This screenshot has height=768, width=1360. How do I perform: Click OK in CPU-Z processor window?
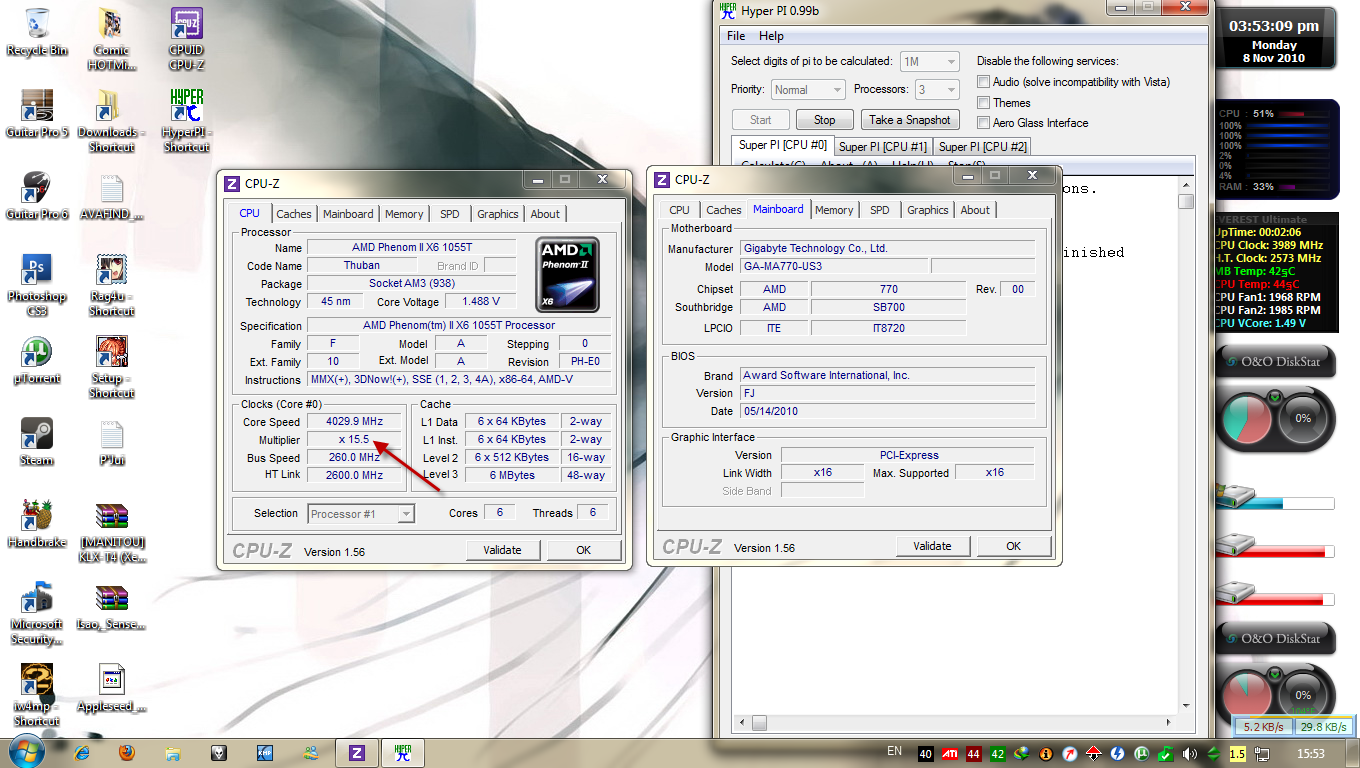(x=583, y=549)
